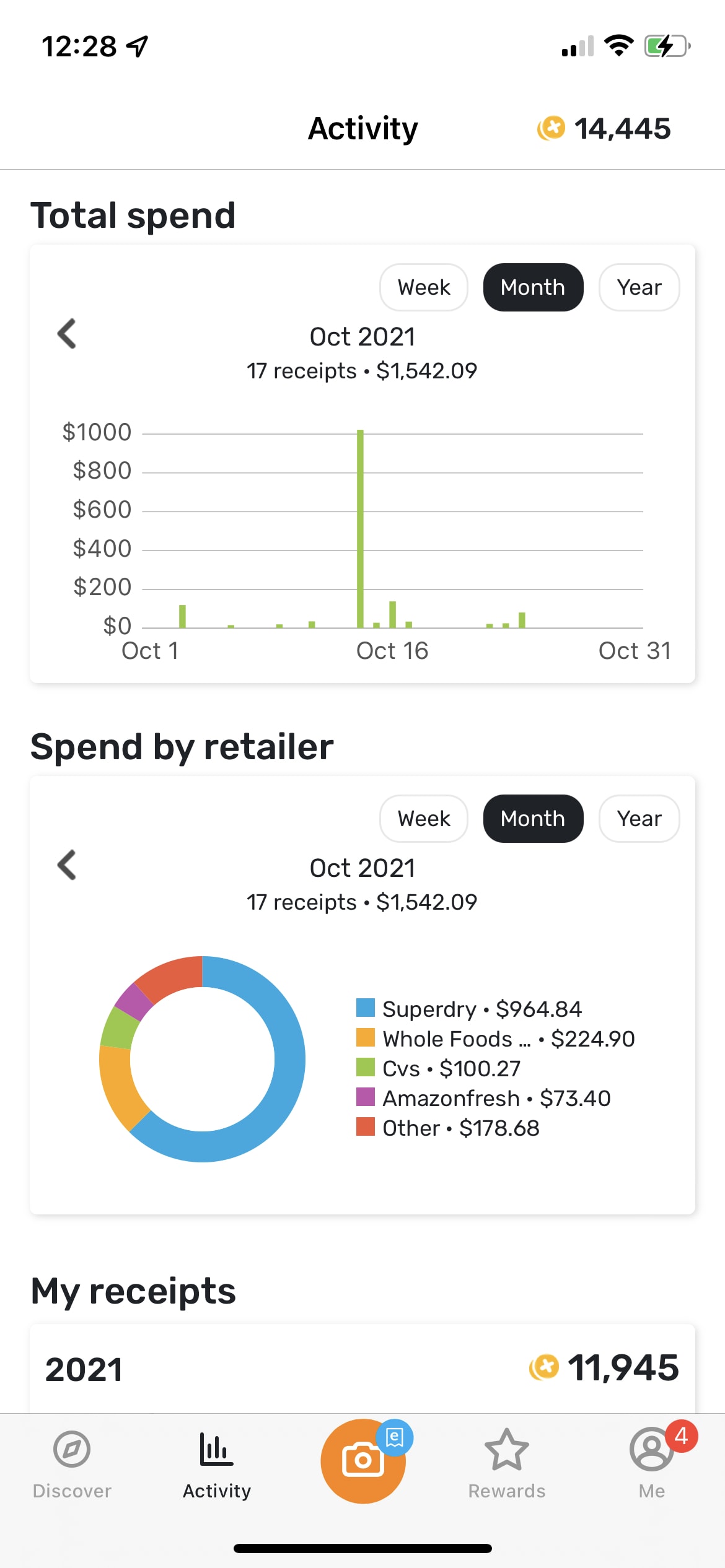725x1568 pixels.
Task: Tap the 2021 receipts points coin
Action: (544, 1367)
